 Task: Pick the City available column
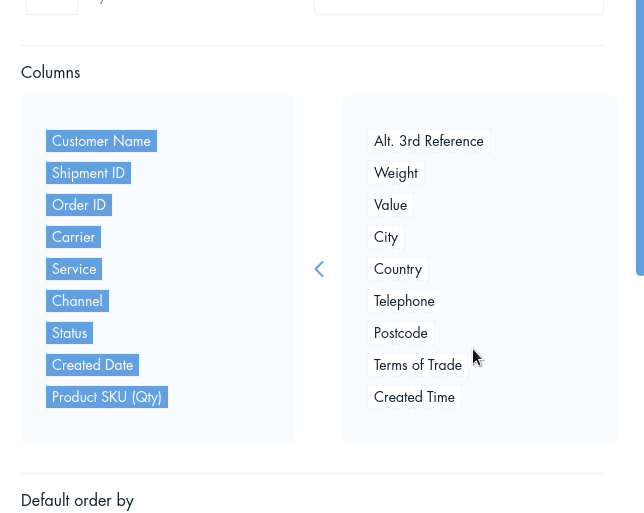point(386,237)
